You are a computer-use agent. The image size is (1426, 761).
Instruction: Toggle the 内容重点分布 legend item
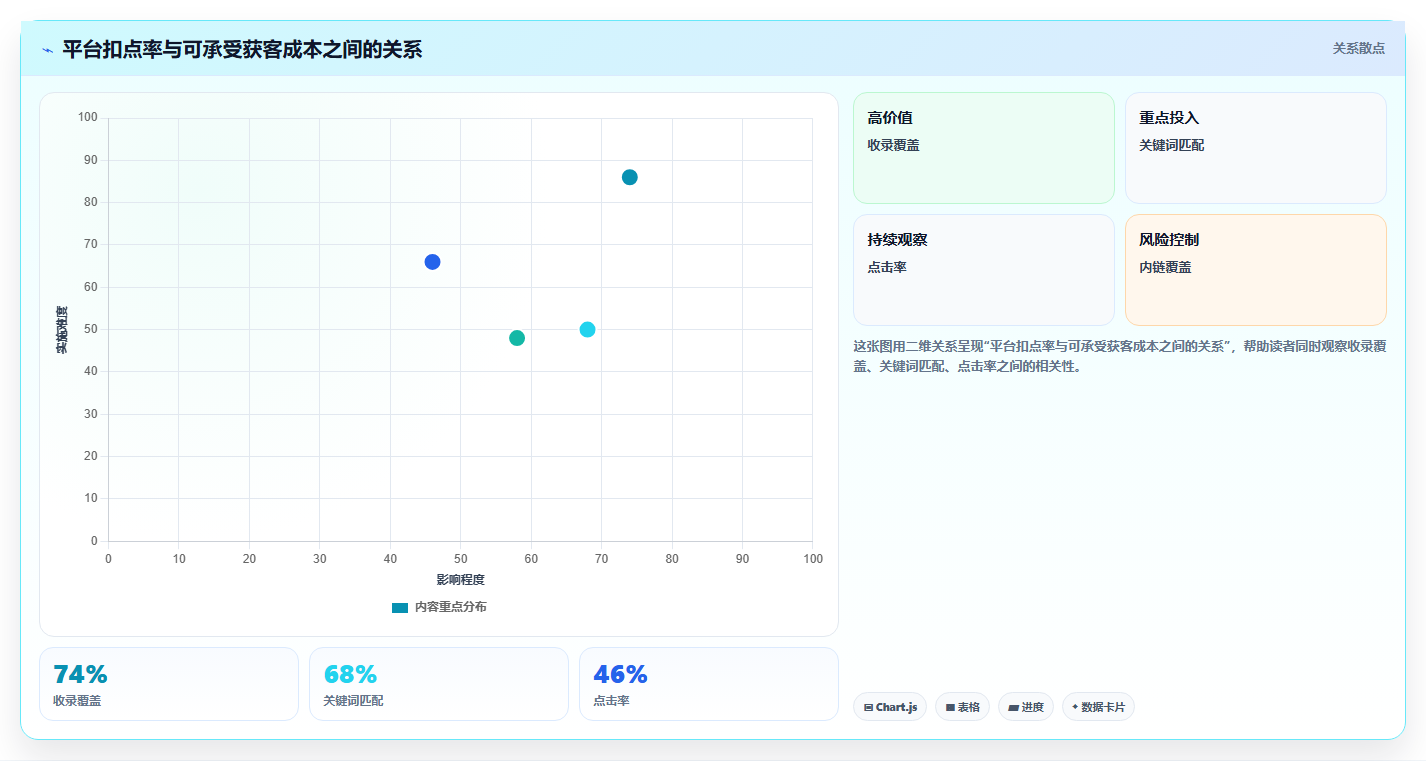coord(439,607)
